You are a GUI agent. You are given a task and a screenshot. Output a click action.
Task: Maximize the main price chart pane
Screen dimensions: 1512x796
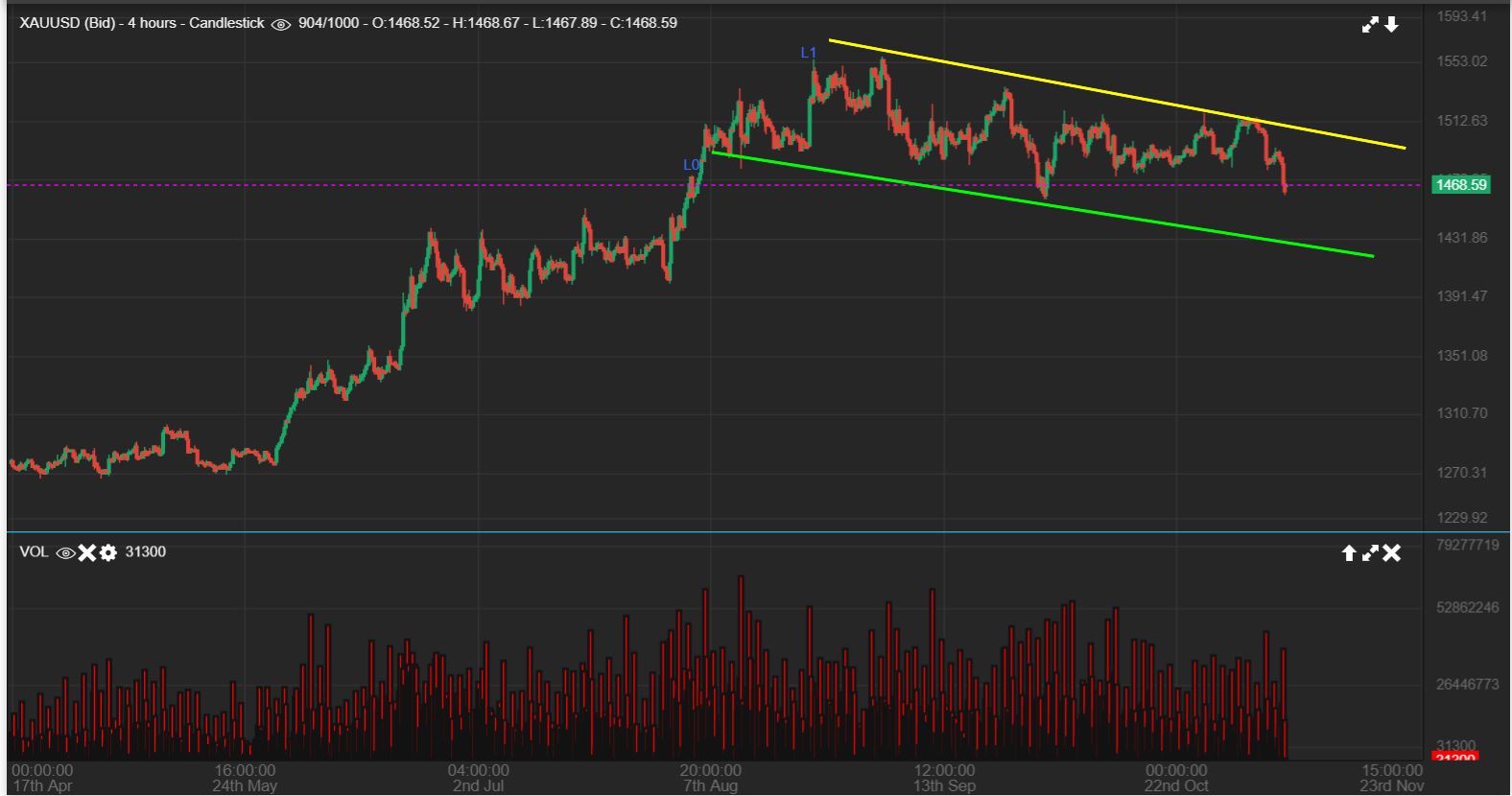[x=1370, y=25]
